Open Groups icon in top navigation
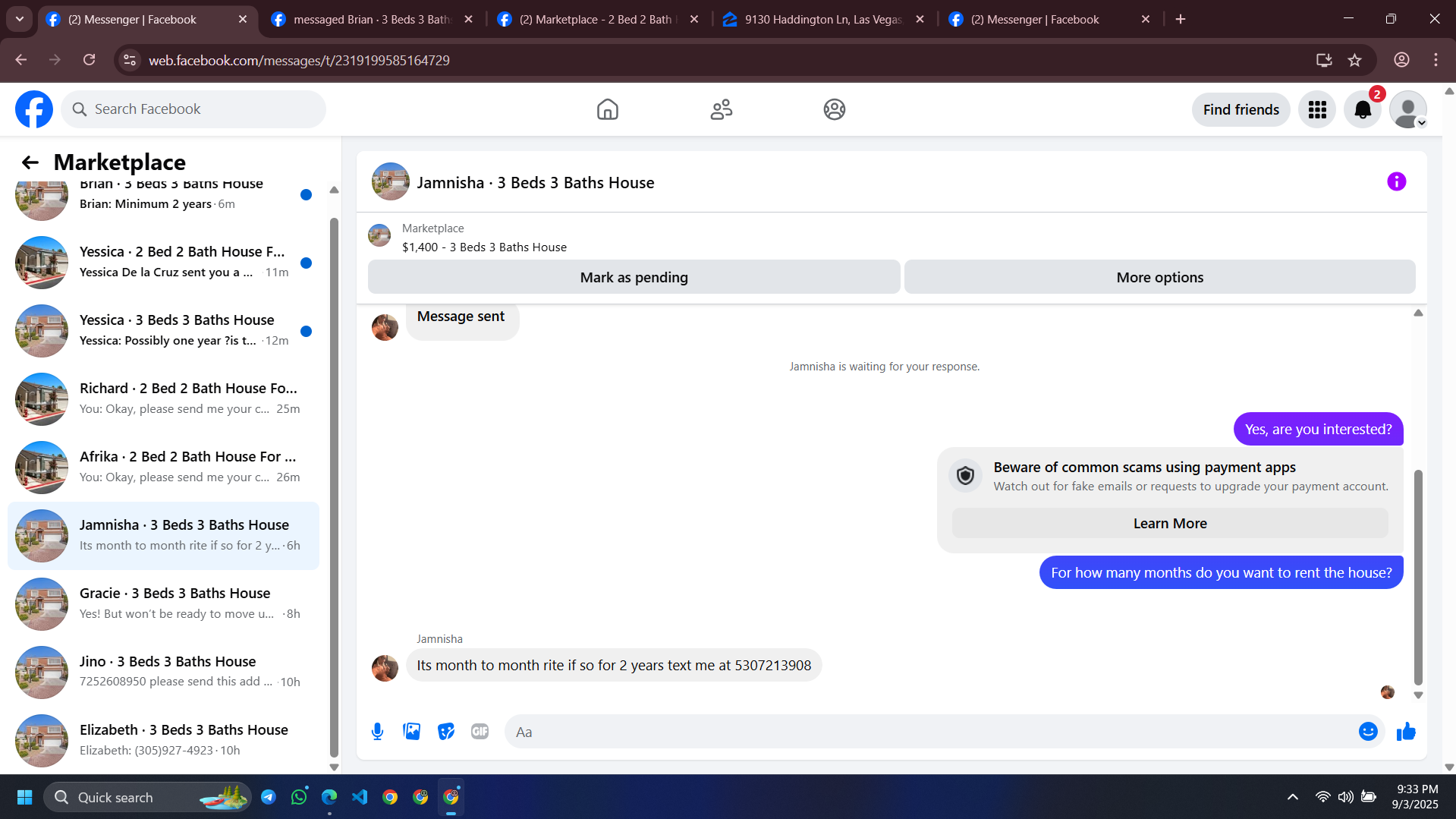Image resolution: width=1456 pixels, height=819 pixels. click(835, 109)
